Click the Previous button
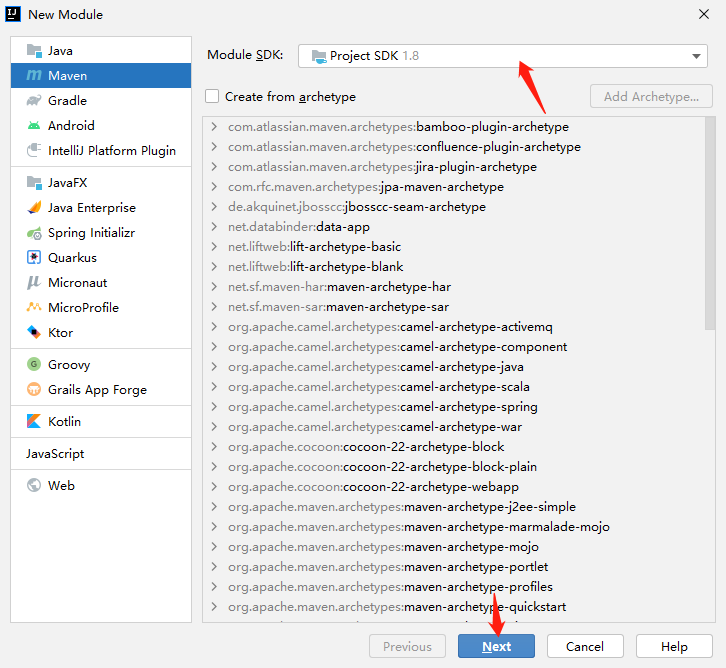This screenshot has width=726, height=668. pos(407,646)
